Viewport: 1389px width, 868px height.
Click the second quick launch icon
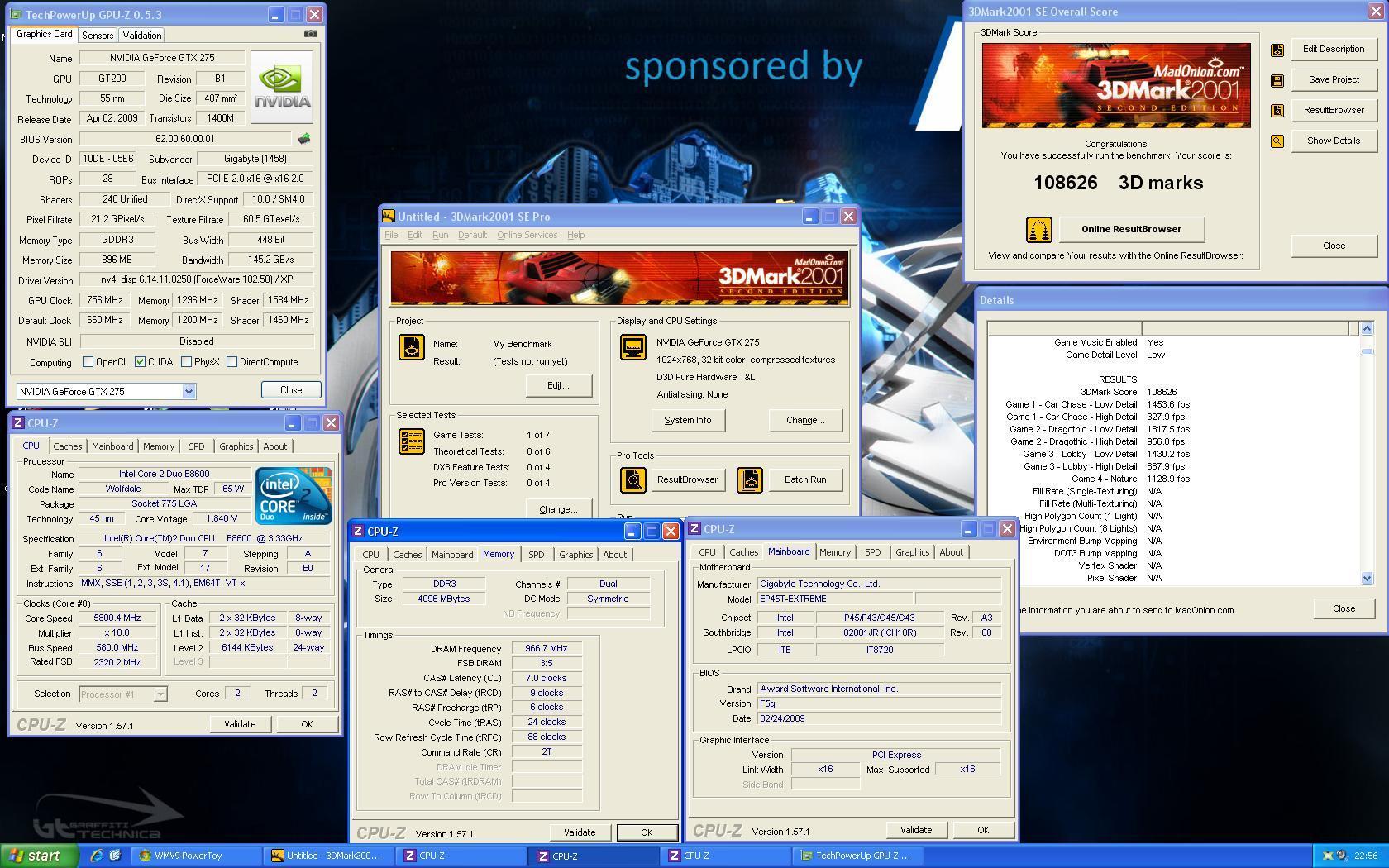click(115, 856)
